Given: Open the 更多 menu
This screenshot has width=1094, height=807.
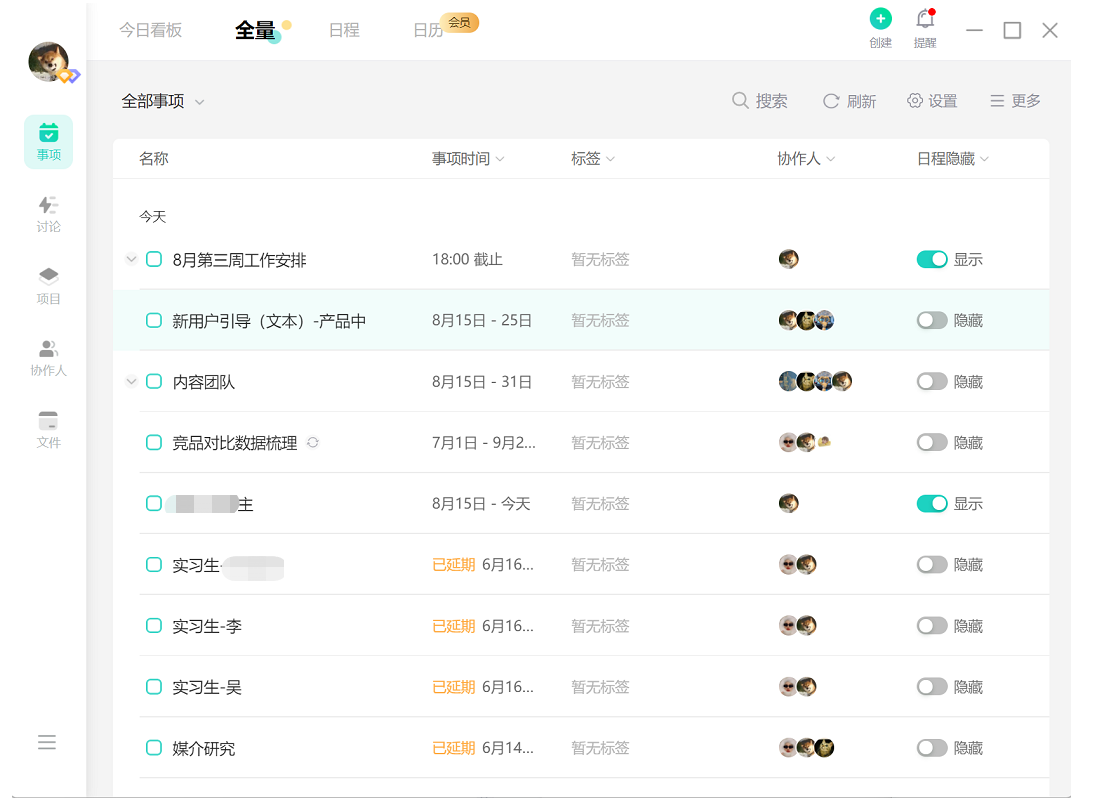Looking at the screenshot, I should pyautogui.click(x=1015, y=101).
